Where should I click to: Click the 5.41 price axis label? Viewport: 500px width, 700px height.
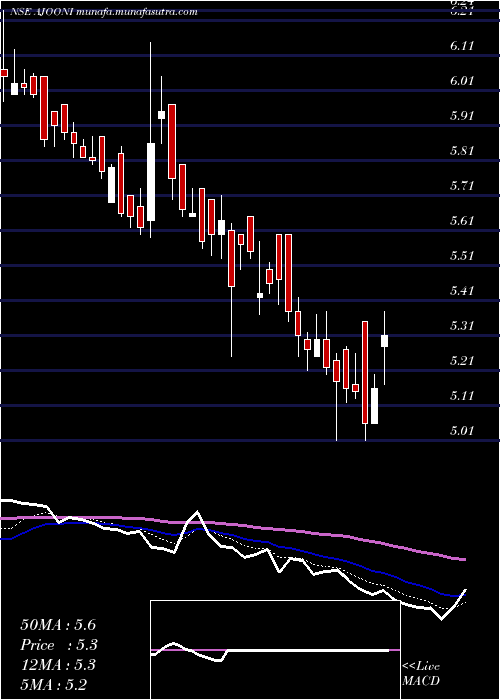pos(462,291)
